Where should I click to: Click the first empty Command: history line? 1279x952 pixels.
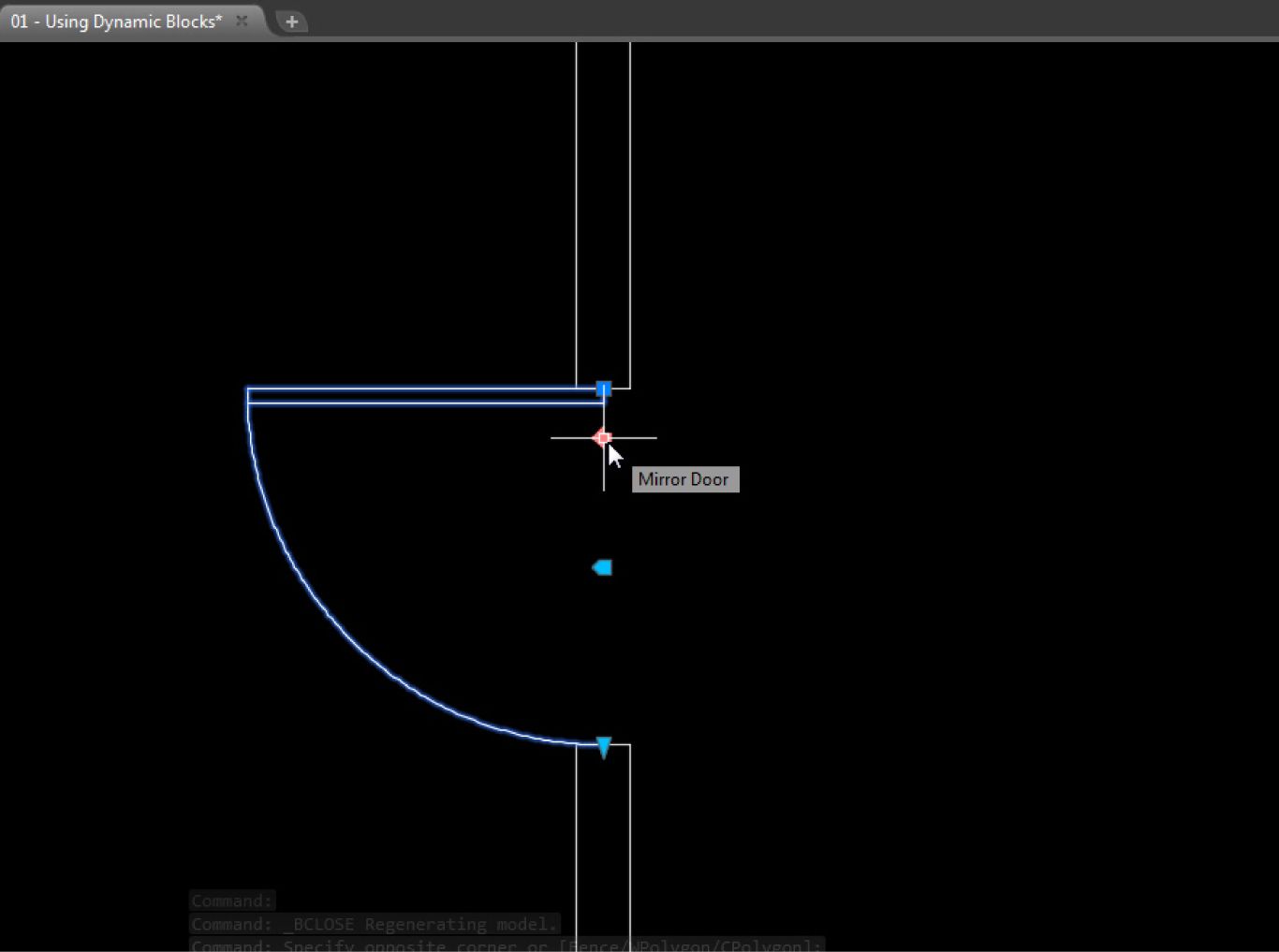point(232,901)
